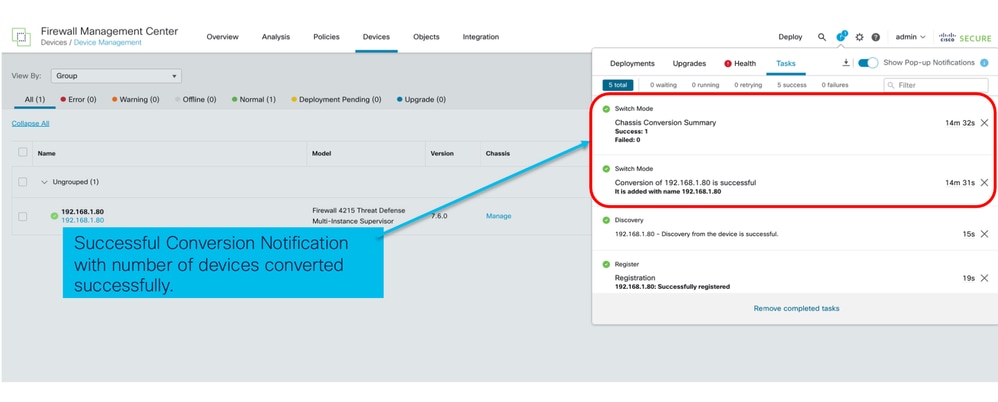Click green status icon of Discovery task
This screenshot has width=998, height=402.
(606, 220)
